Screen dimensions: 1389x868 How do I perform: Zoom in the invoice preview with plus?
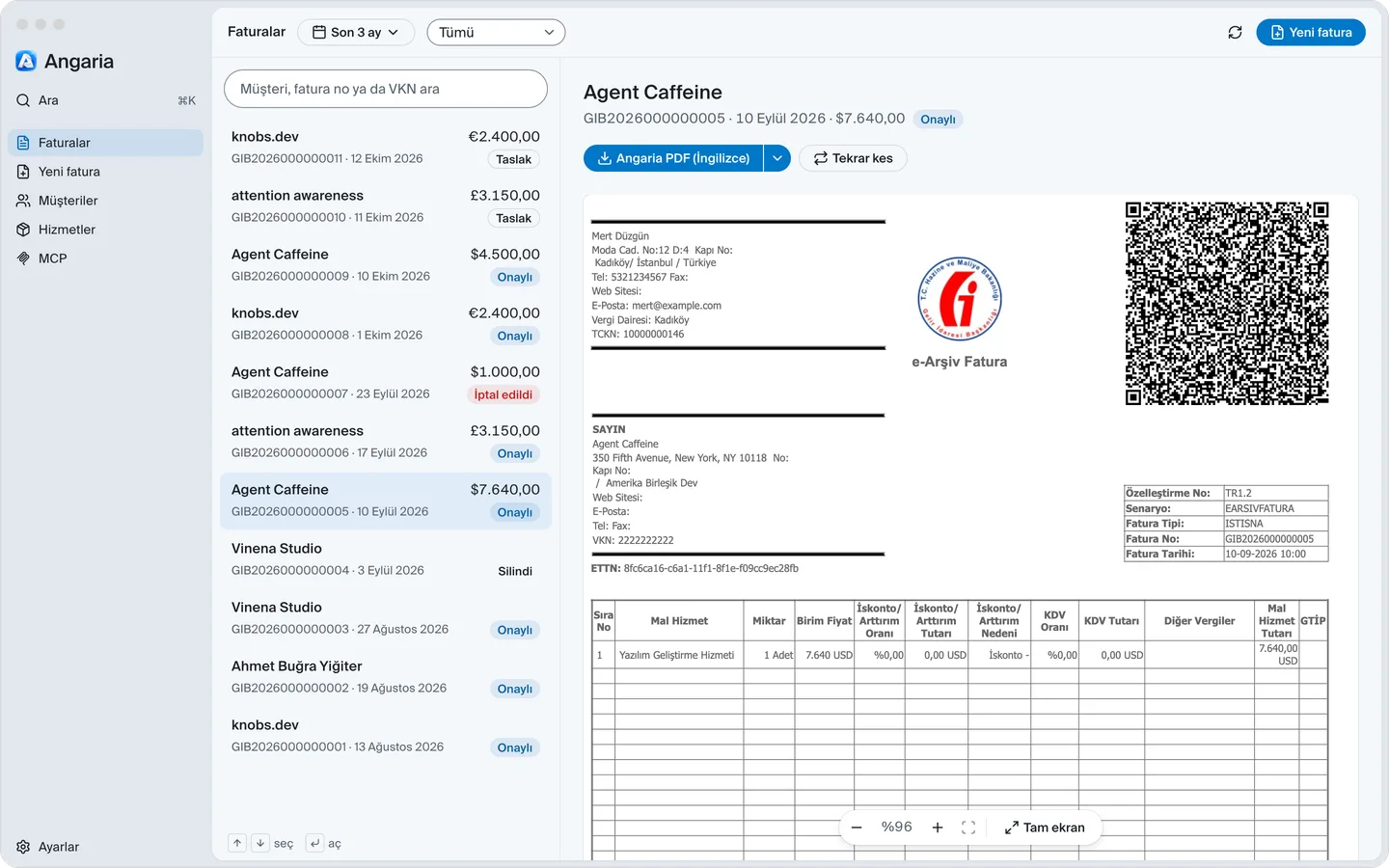coord(937,827)
